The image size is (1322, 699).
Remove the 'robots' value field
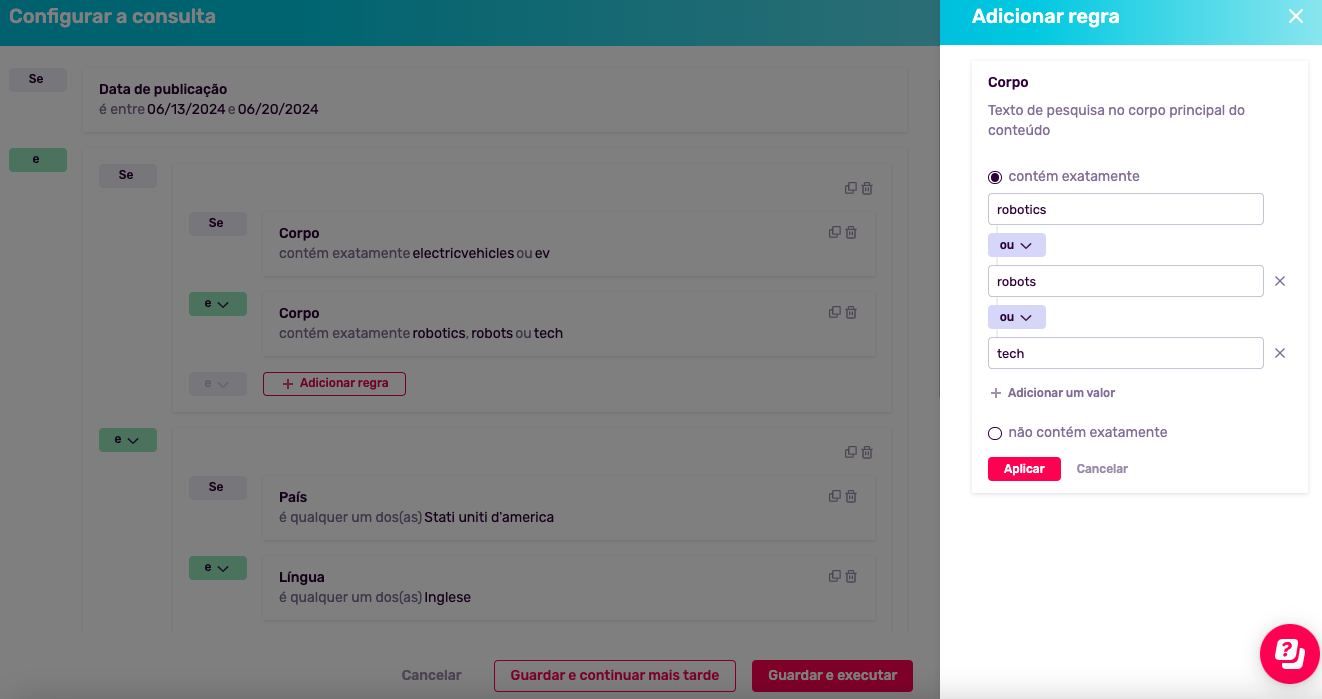click(x=1279, y=281)
